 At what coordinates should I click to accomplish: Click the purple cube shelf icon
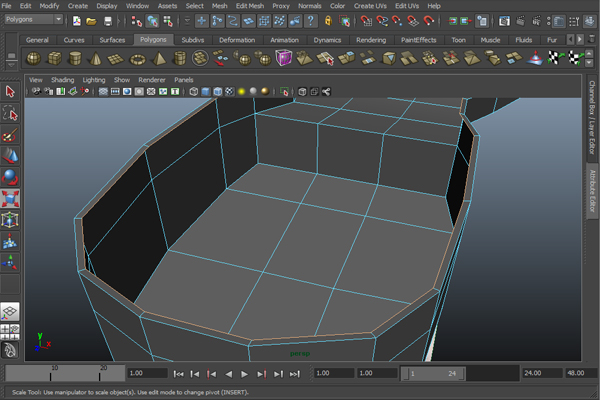[284, 58]
